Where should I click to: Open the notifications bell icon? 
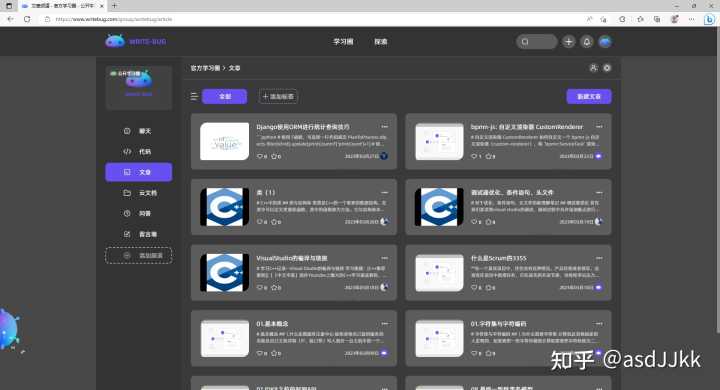click(x=587, y=42)
